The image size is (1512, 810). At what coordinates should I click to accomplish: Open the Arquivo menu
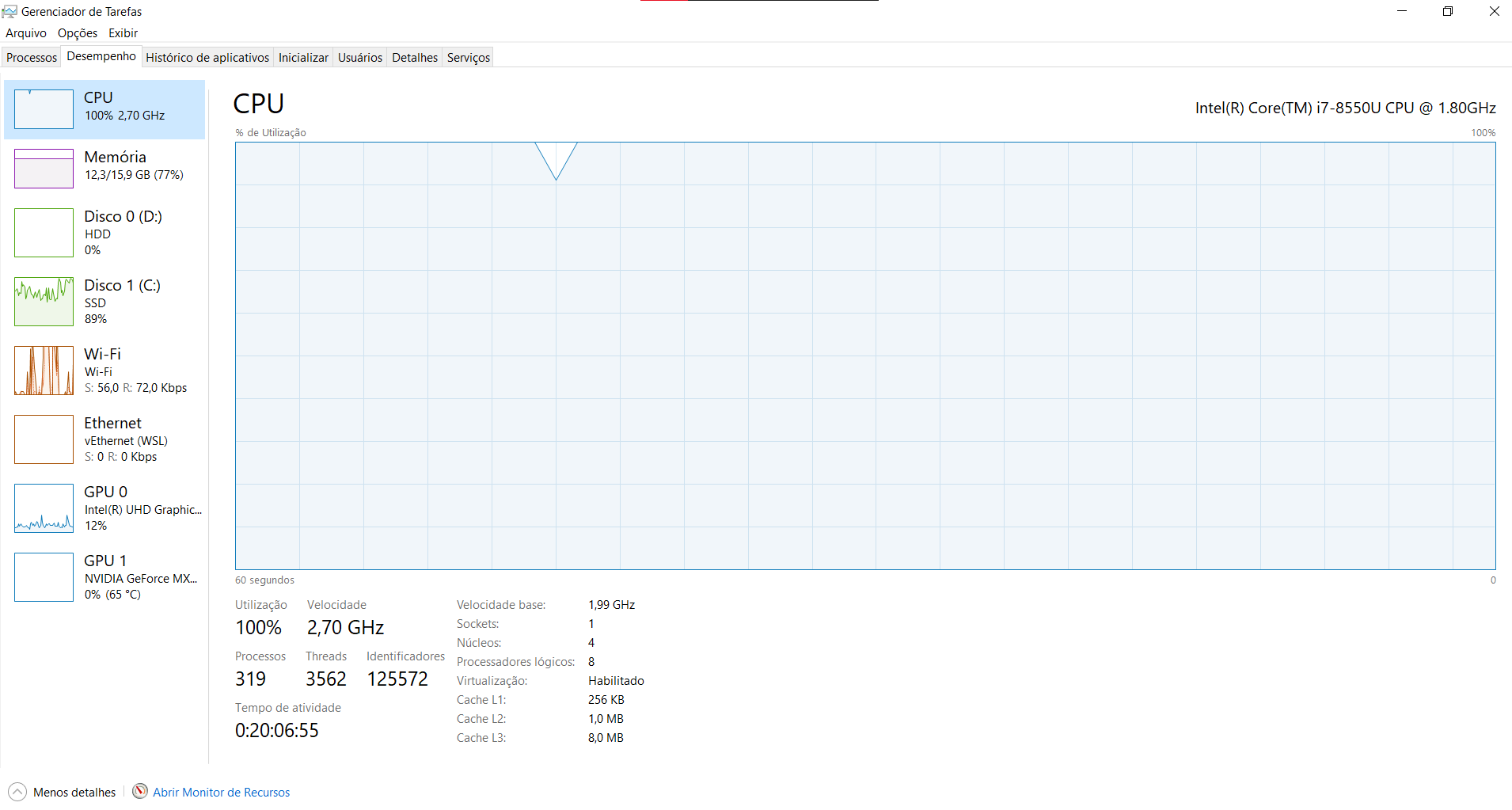[x=26, y=33]
